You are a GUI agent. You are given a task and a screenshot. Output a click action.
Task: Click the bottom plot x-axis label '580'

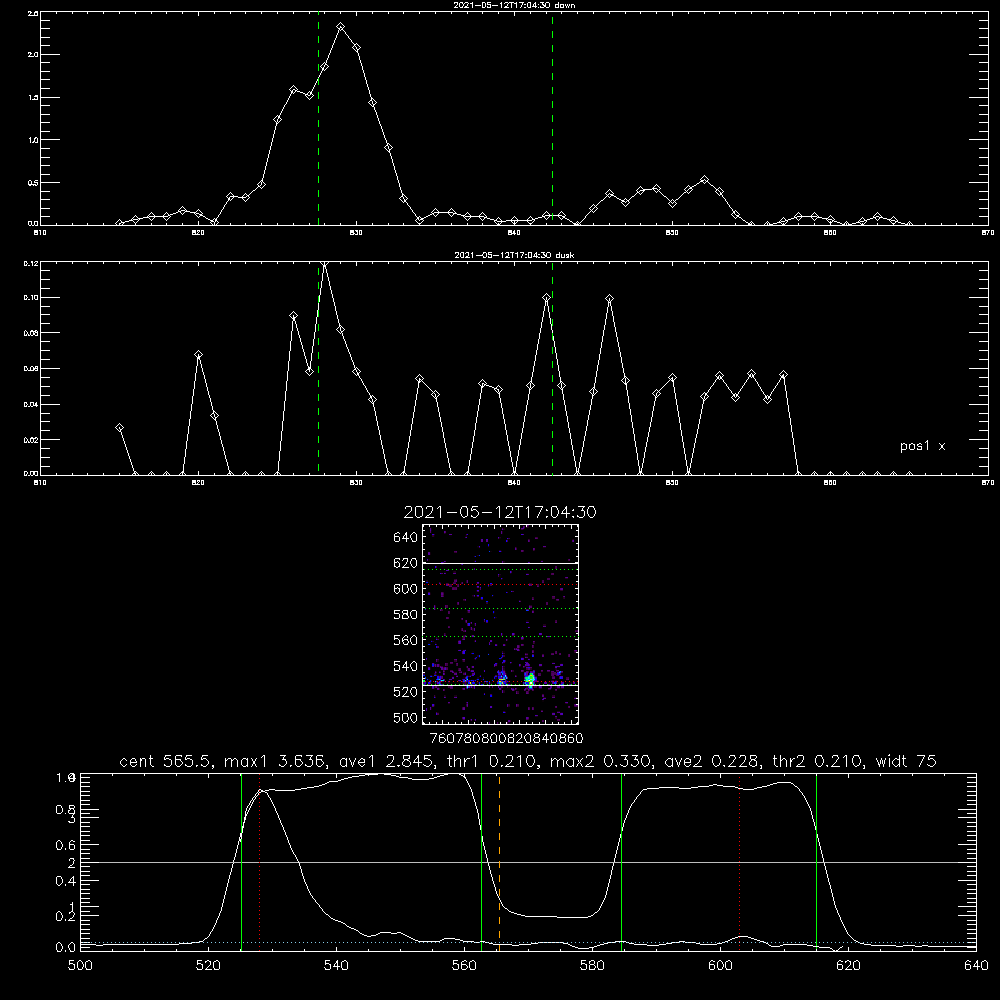pyautogui.click(x=592, y=966)
